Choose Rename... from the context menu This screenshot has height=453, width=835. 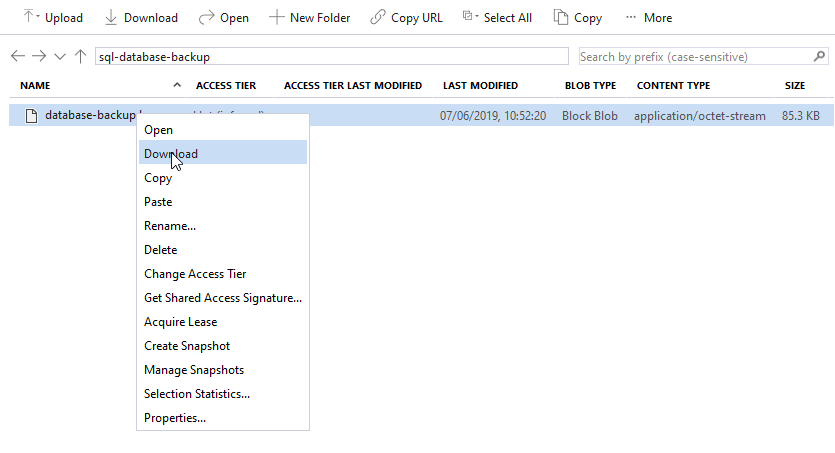[x=223, y=226]
